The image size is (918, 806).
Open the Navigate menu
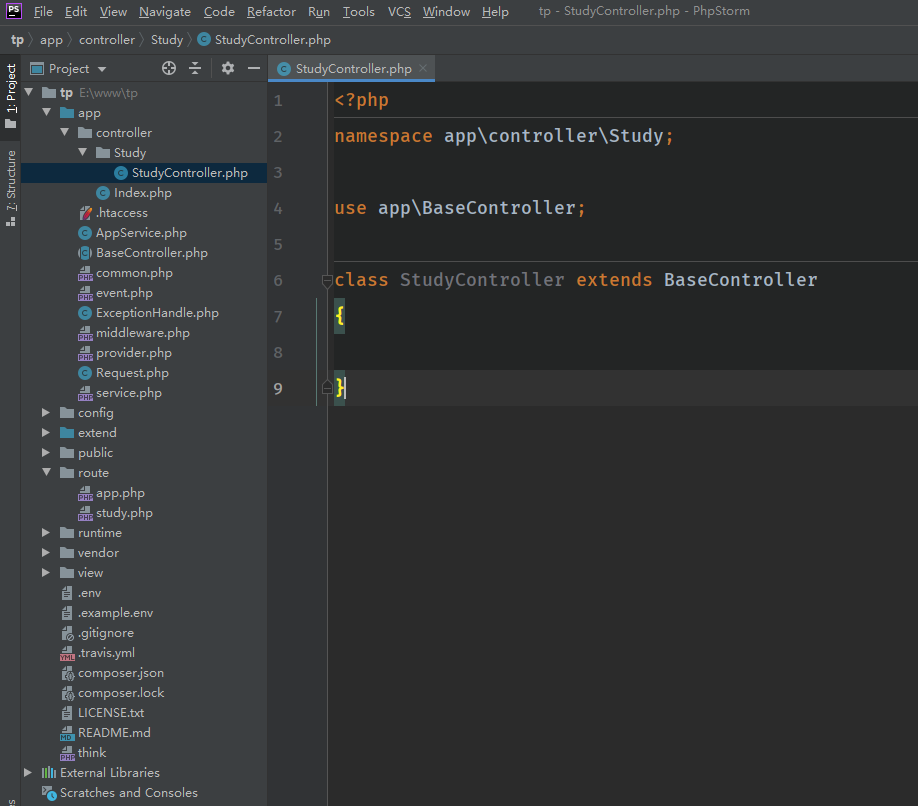click(165, 12)
